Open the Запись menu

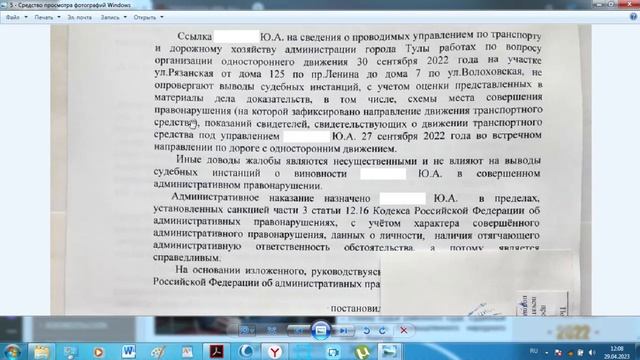click(113, 18)
